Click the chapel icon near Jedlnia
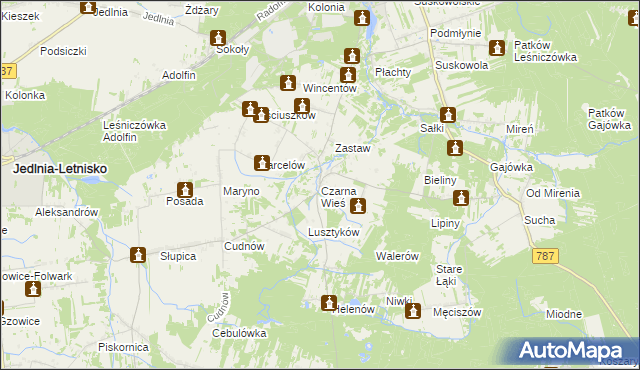The height and width of the screenshot is (370, 640). (x=88, y=7)
